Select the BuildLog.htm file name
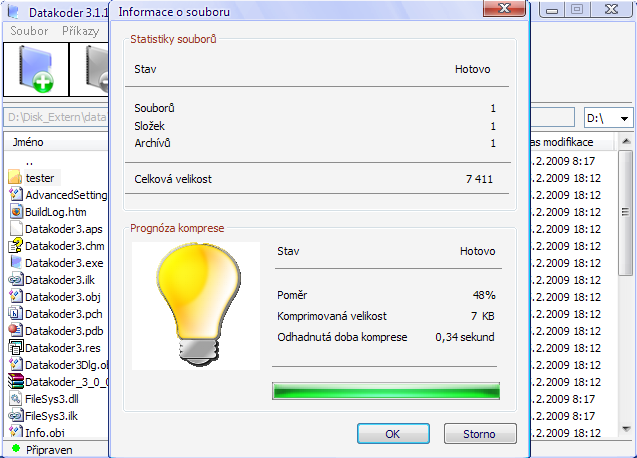 tap(56, 212)
